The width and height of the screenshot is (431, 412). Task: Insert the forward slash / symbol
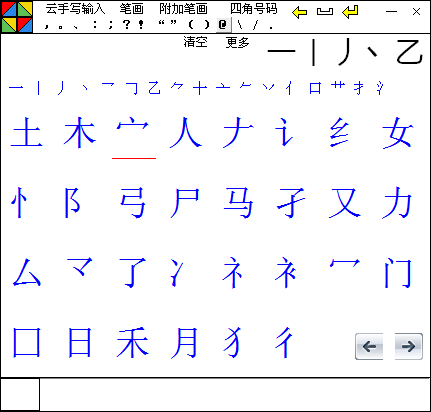click(x=255, y=24)
